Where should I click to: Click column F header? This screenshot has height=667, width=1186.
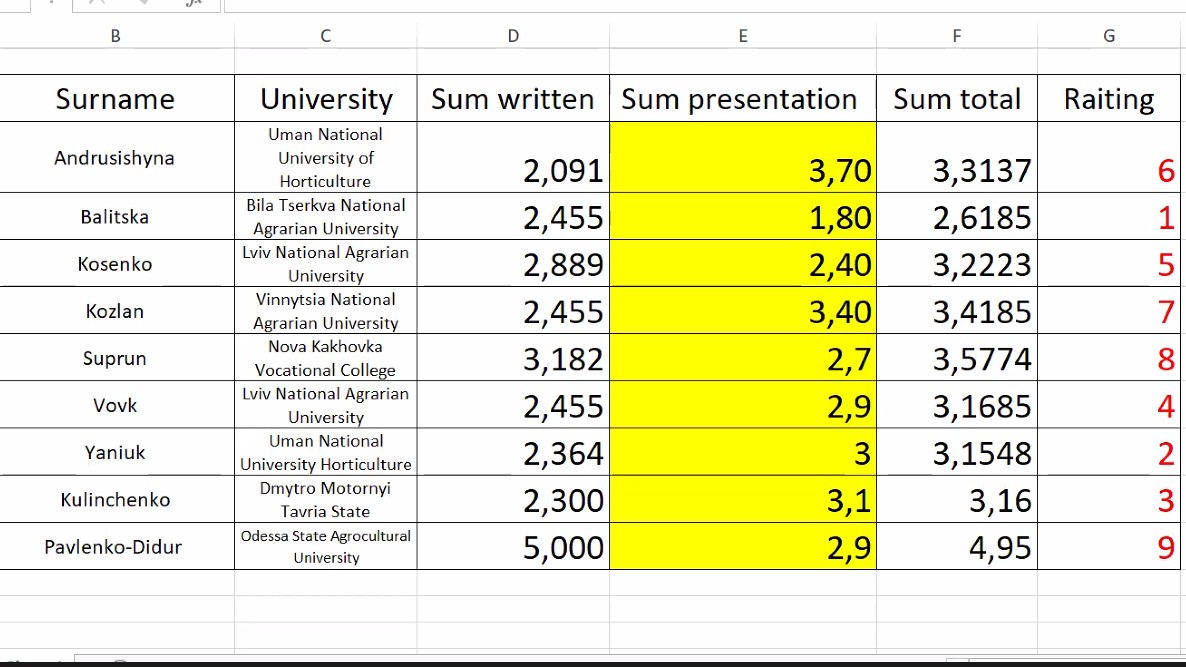tap(956, 36)
